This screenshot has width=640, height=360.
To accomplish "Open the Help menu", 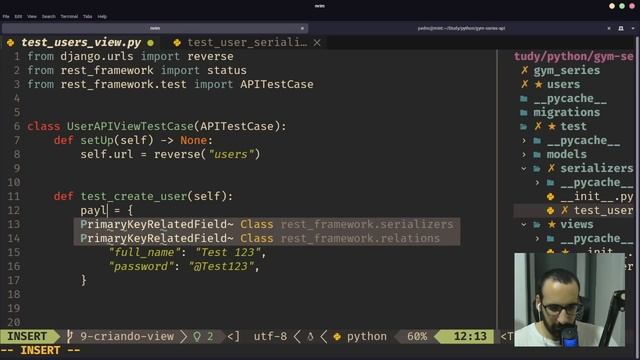I will [102, 17].
